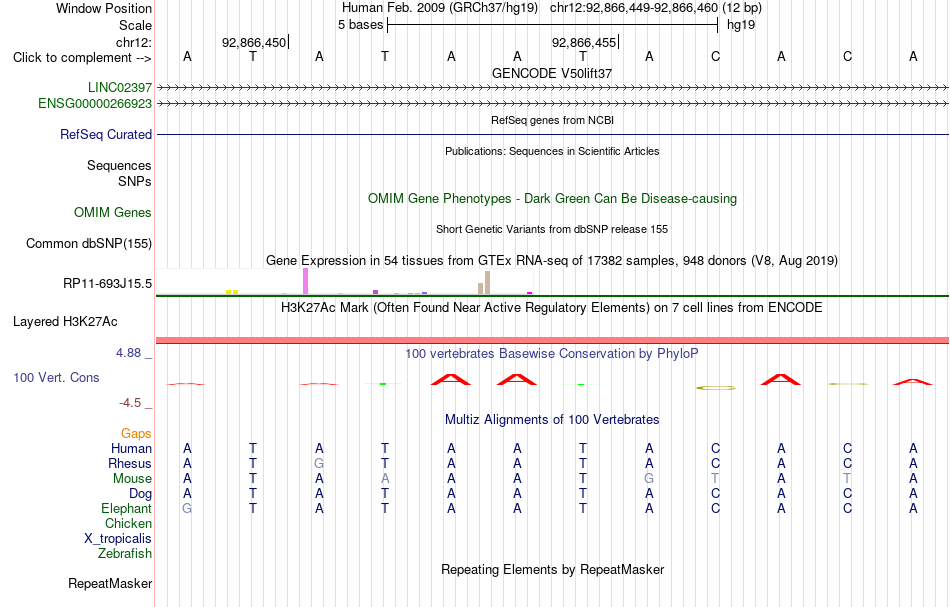This screenshot has height=607, width=950.
Task: Click 'Multiz Alignments of 100 Vertebrates' title
Action: (552, 420)
